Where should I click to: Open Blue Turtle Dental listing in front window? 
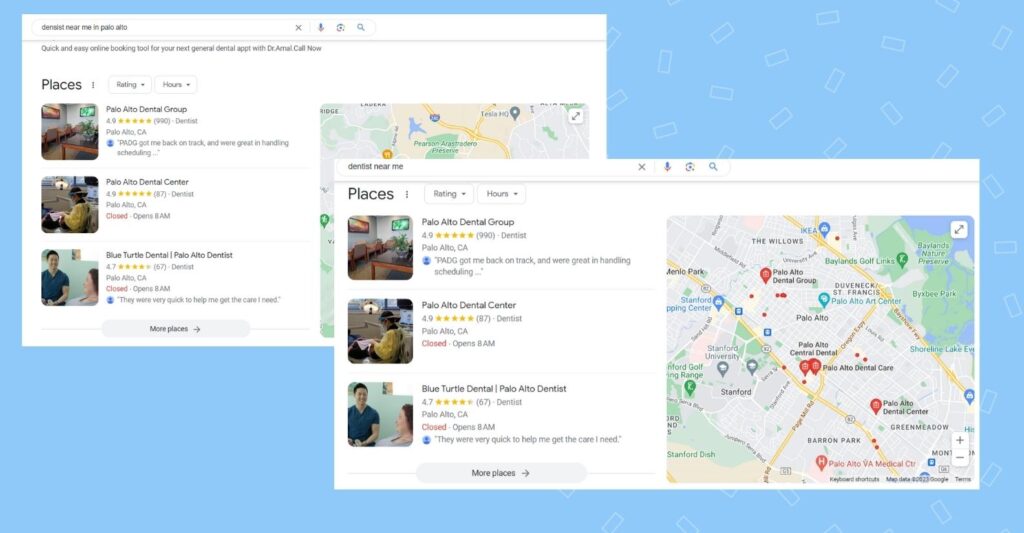(494, 389)
